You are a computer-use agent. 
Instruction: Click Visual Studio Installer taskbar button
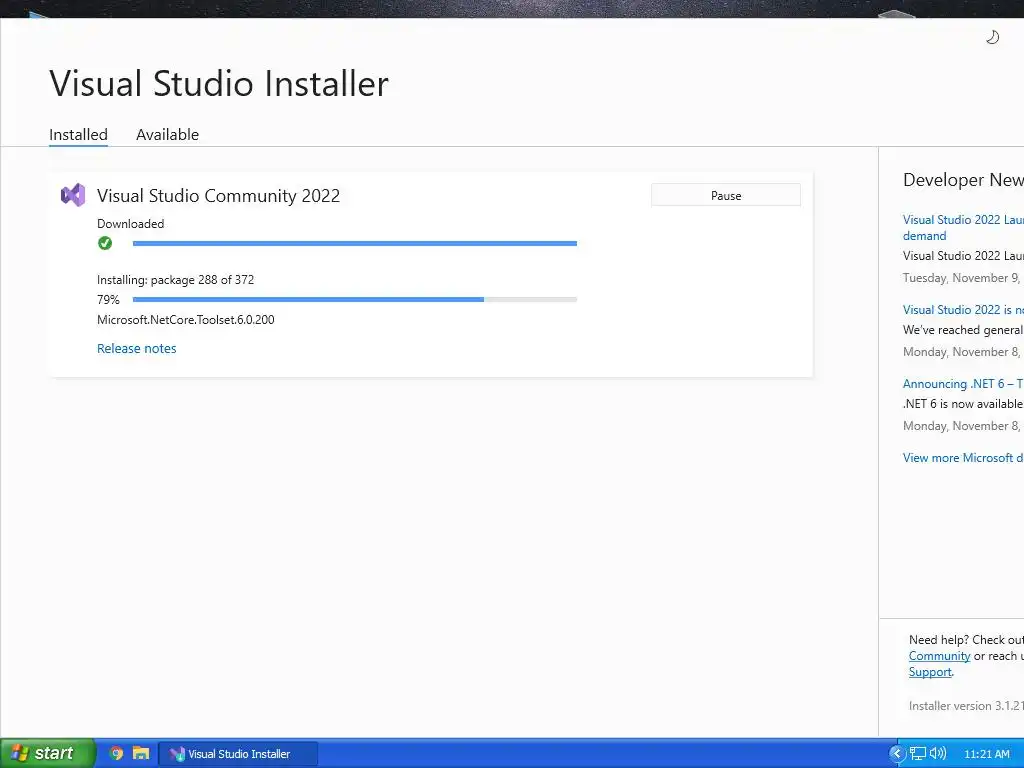(239, 754)
